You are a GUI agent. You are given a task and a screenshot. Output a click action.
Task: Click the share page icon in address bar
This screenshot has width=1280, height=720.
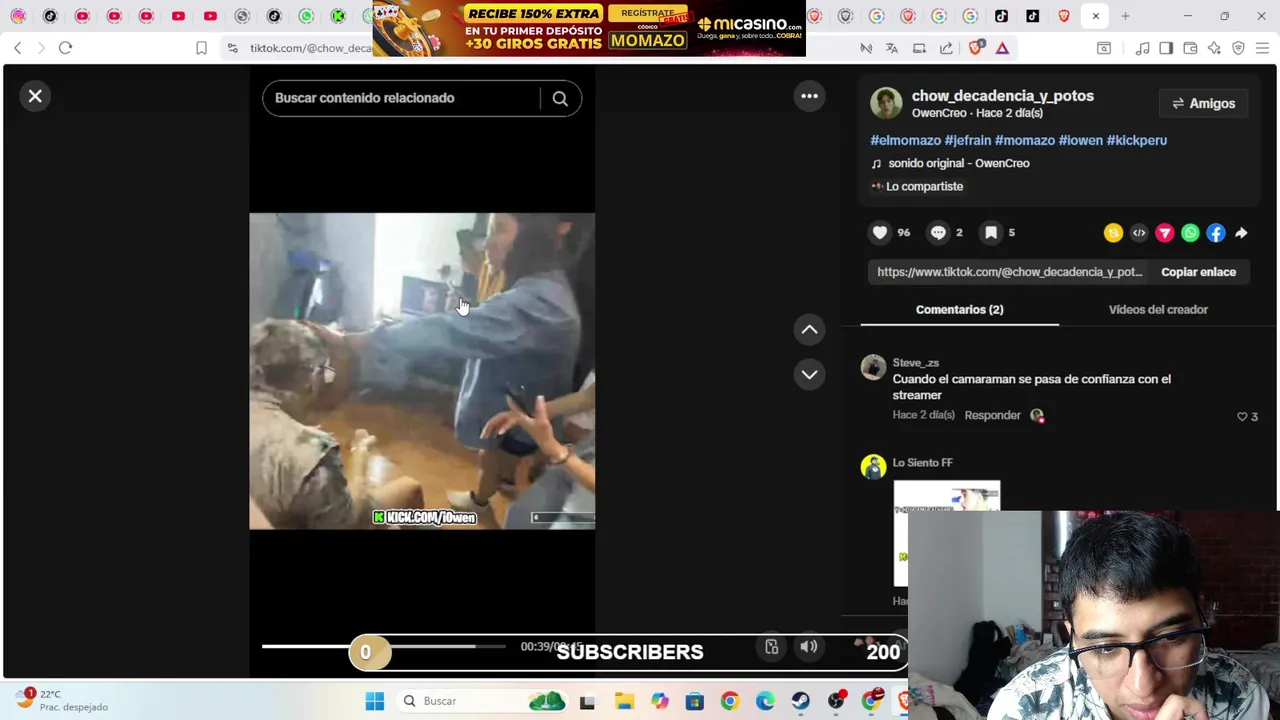(946, 48)
